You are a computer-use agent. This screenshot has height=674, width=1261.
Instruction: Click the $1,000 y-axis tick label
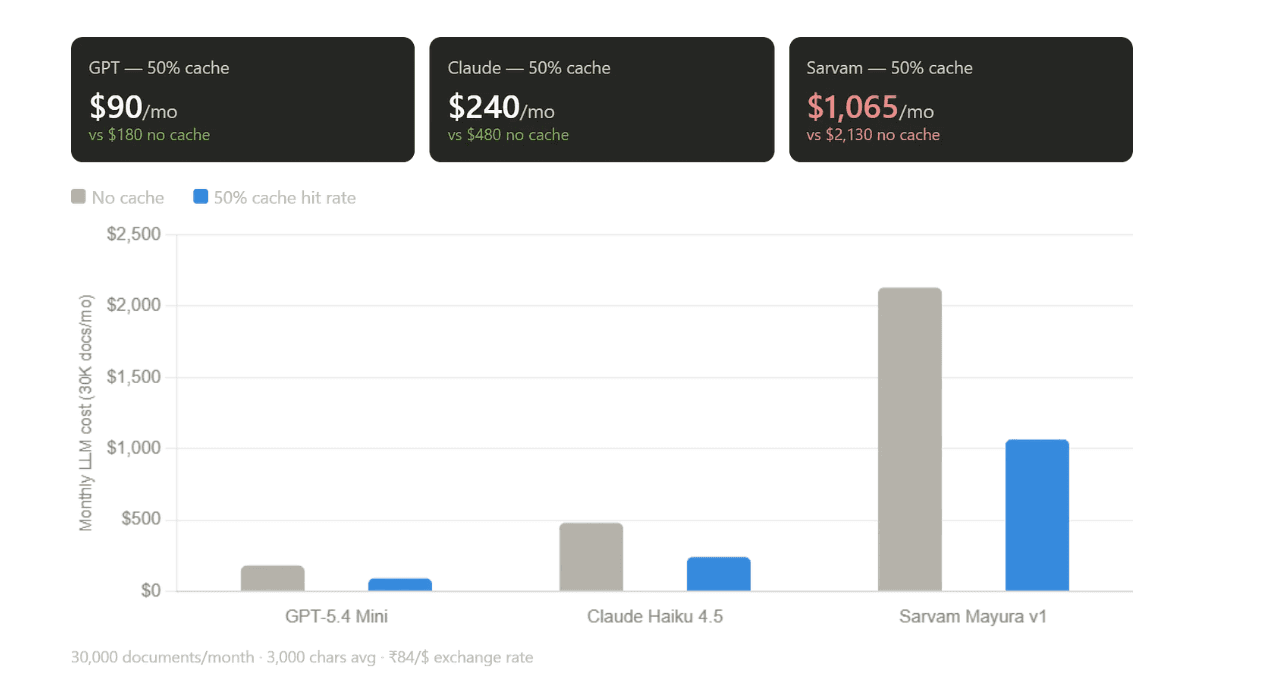coord(133,448)
